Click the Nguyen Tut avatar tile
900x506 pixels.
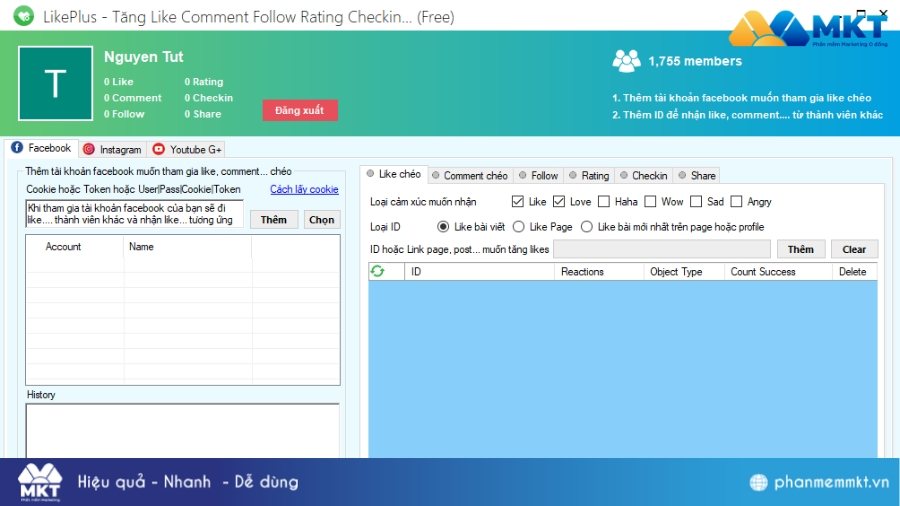coord(56,83)
